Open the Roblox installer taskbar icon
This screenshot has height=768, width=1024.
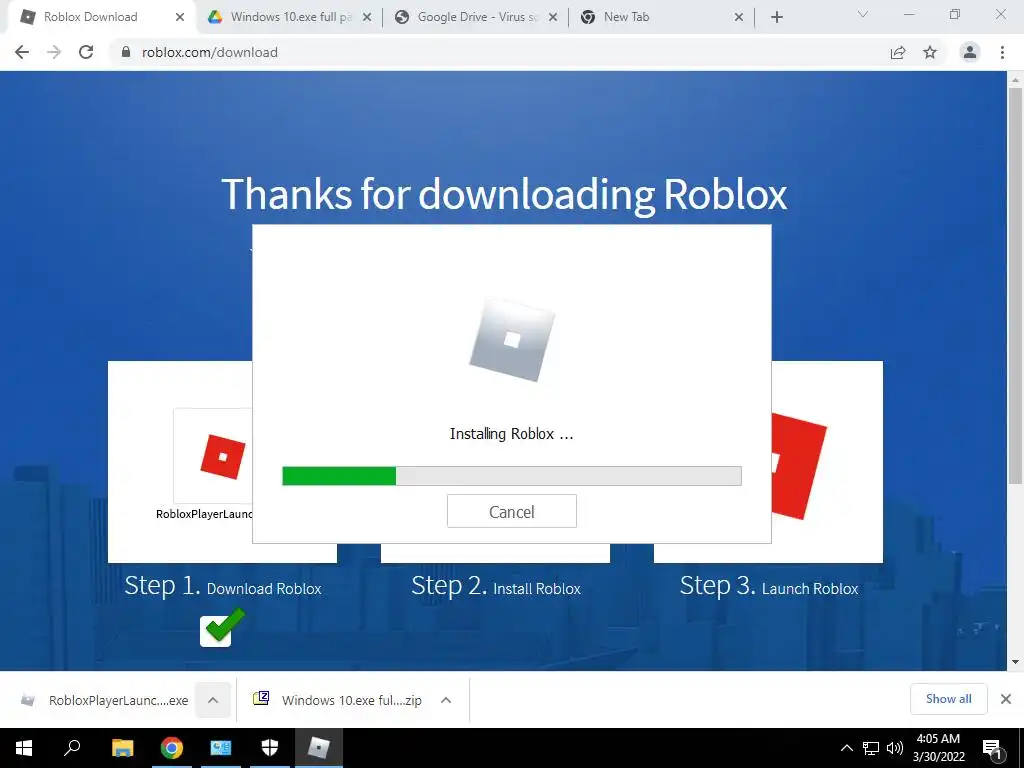(x=319, y=748)
